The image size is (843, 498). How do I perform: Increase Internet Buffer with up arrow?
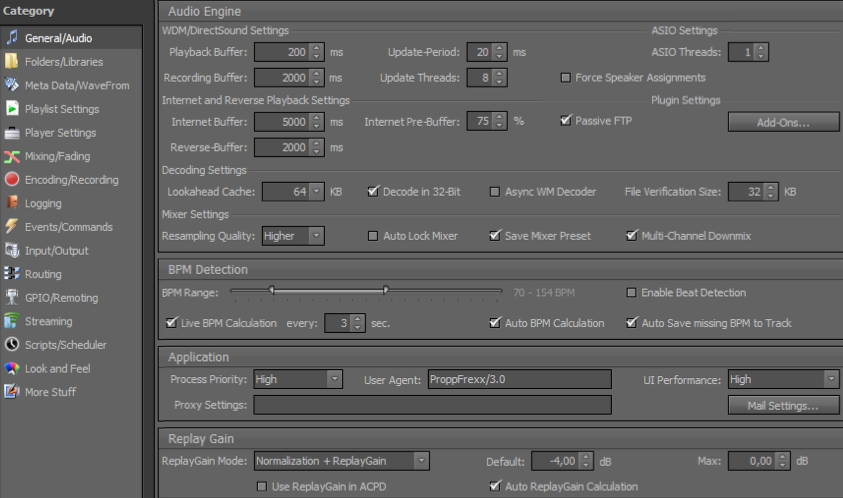point(317,117)
